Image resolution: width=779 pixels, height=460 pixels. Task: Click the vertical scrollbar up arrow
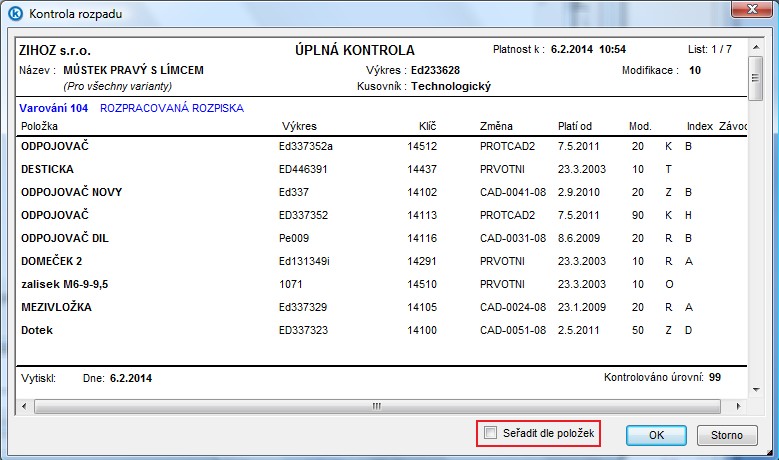click(756, 48)
